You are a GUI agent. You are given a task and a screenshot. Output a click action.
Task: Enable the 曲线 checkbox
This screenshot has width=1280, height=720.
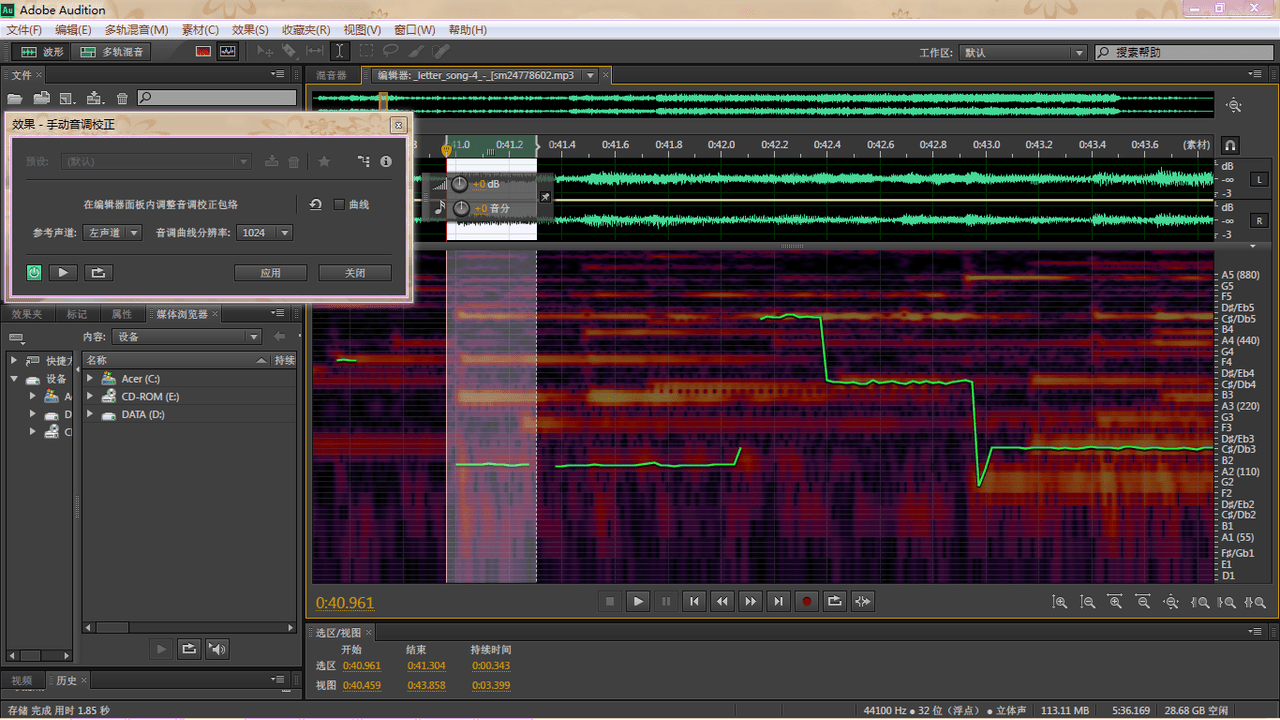pyautogui.click(x=339, y=204)
